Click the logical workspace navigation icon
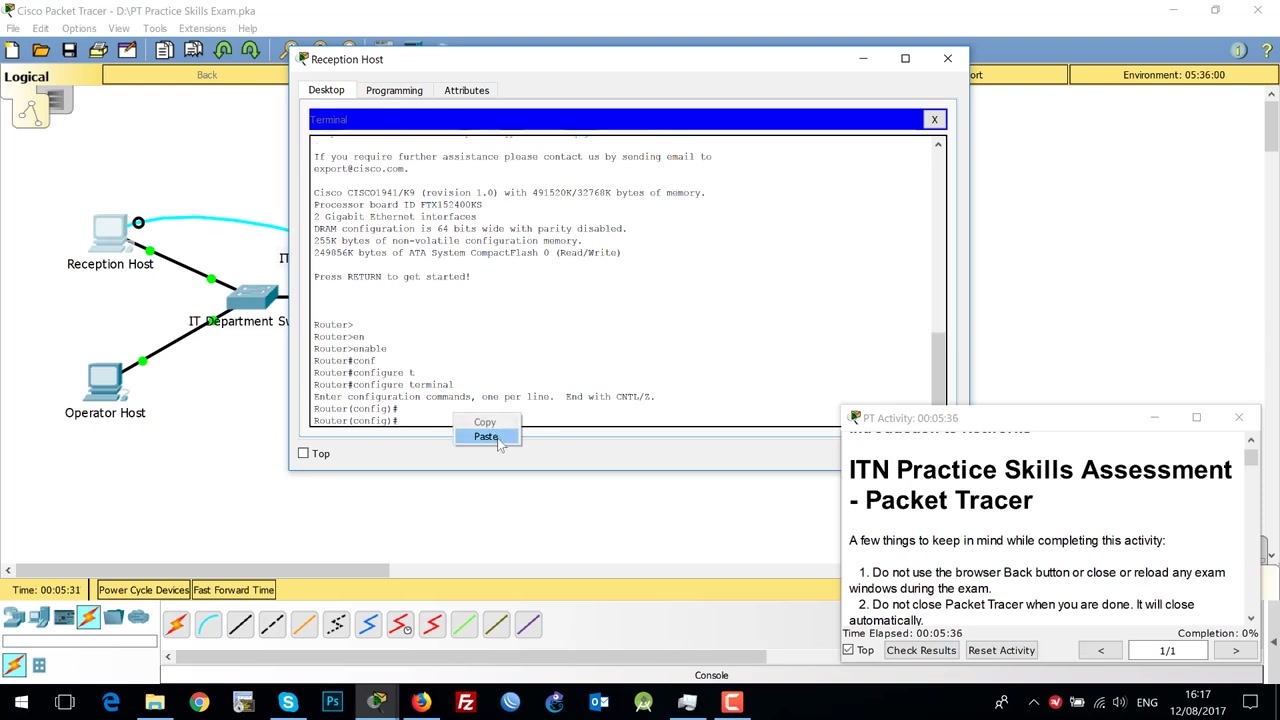The width and height of the screenshot is (1280, 720). [31, 109]
